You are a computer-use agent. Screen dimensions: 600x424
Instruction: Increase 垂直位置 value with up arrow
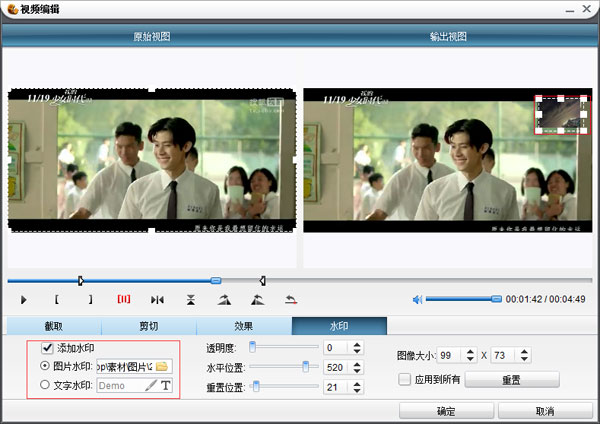(x=357, y=385)
